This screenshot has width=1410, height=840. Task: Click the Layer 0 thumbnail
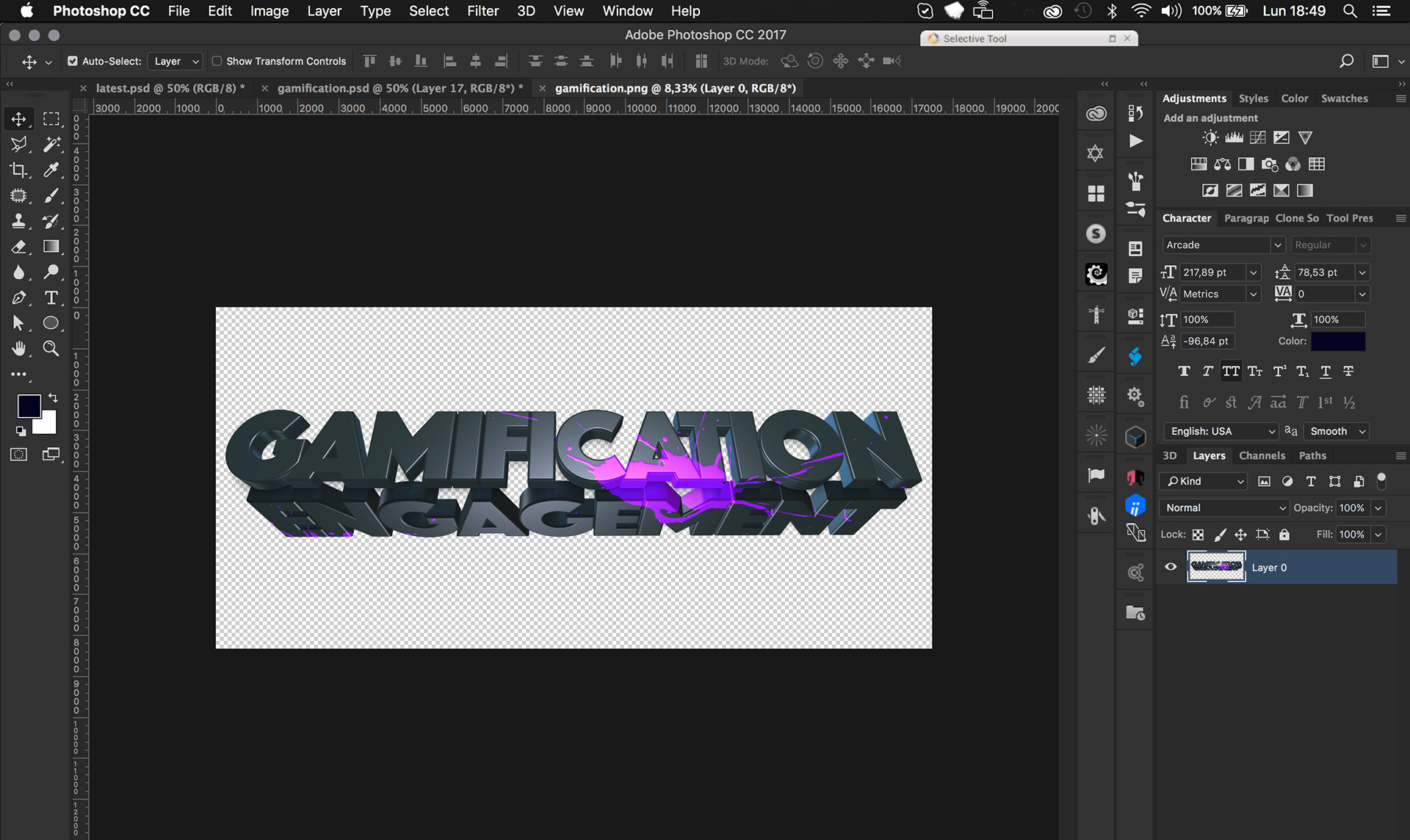tap(1216, 567)
